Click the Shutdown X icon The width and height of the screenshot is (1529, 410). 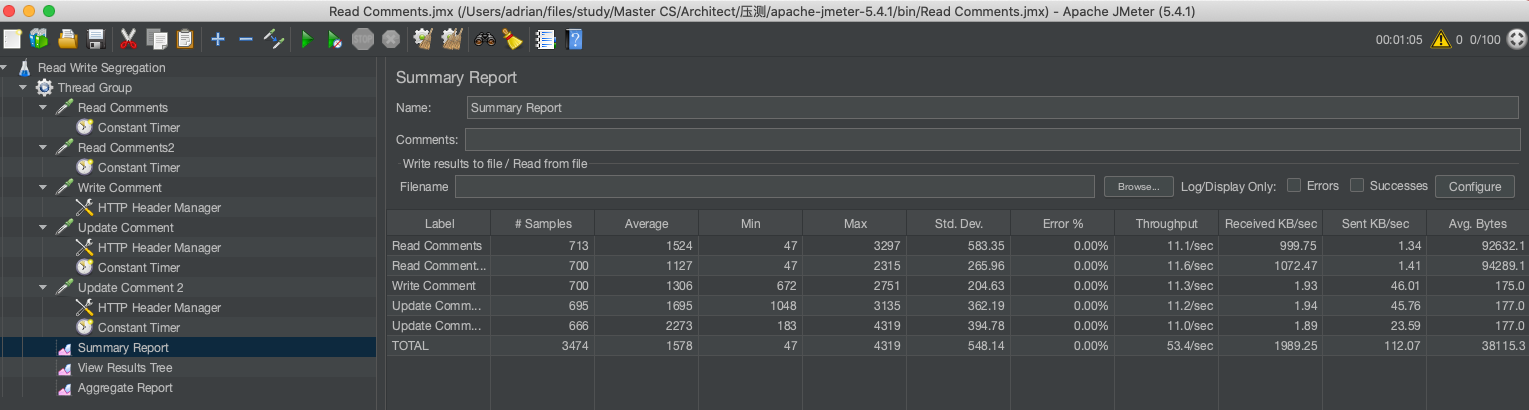391,40
